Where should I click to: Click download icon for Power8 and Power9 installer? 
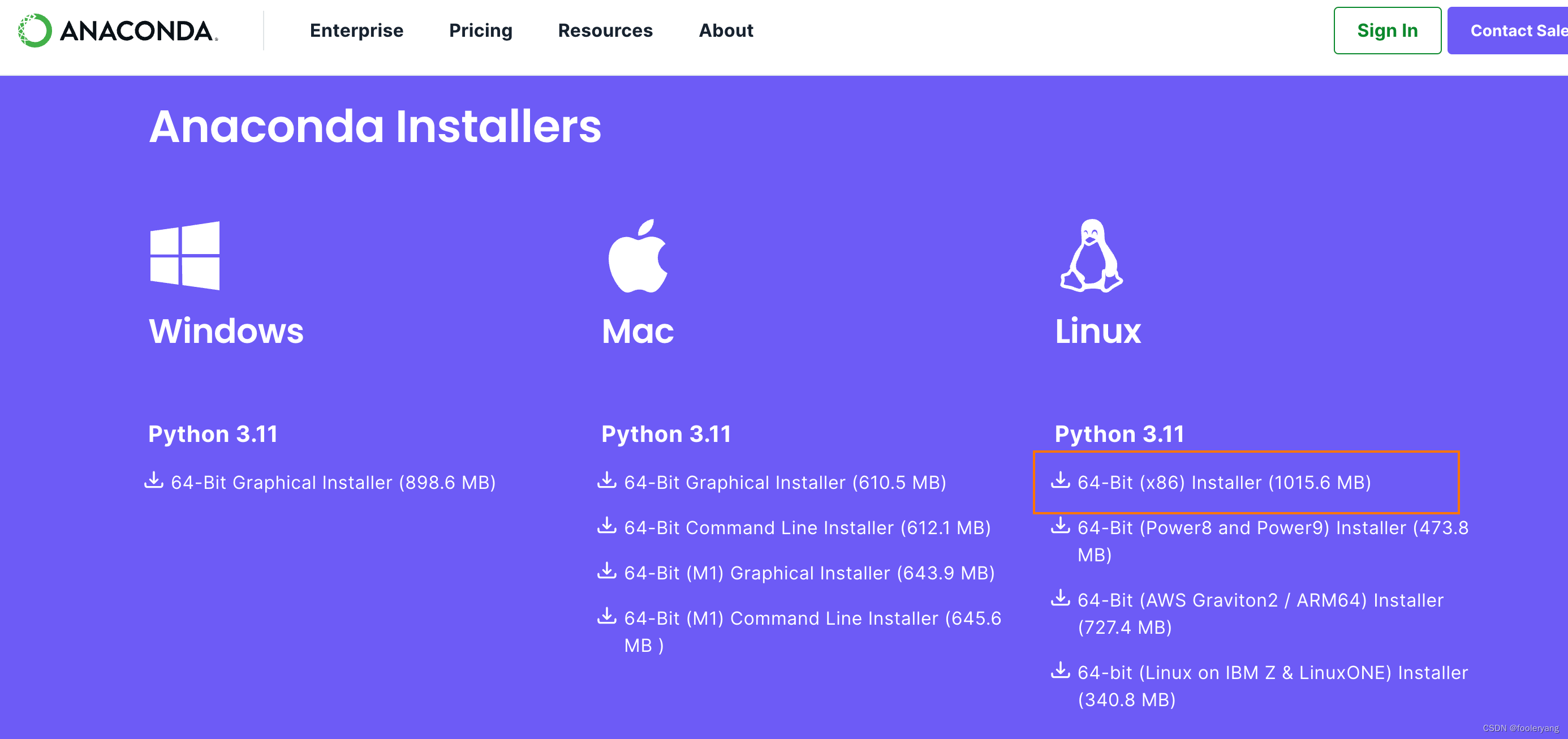(1059, 525)
